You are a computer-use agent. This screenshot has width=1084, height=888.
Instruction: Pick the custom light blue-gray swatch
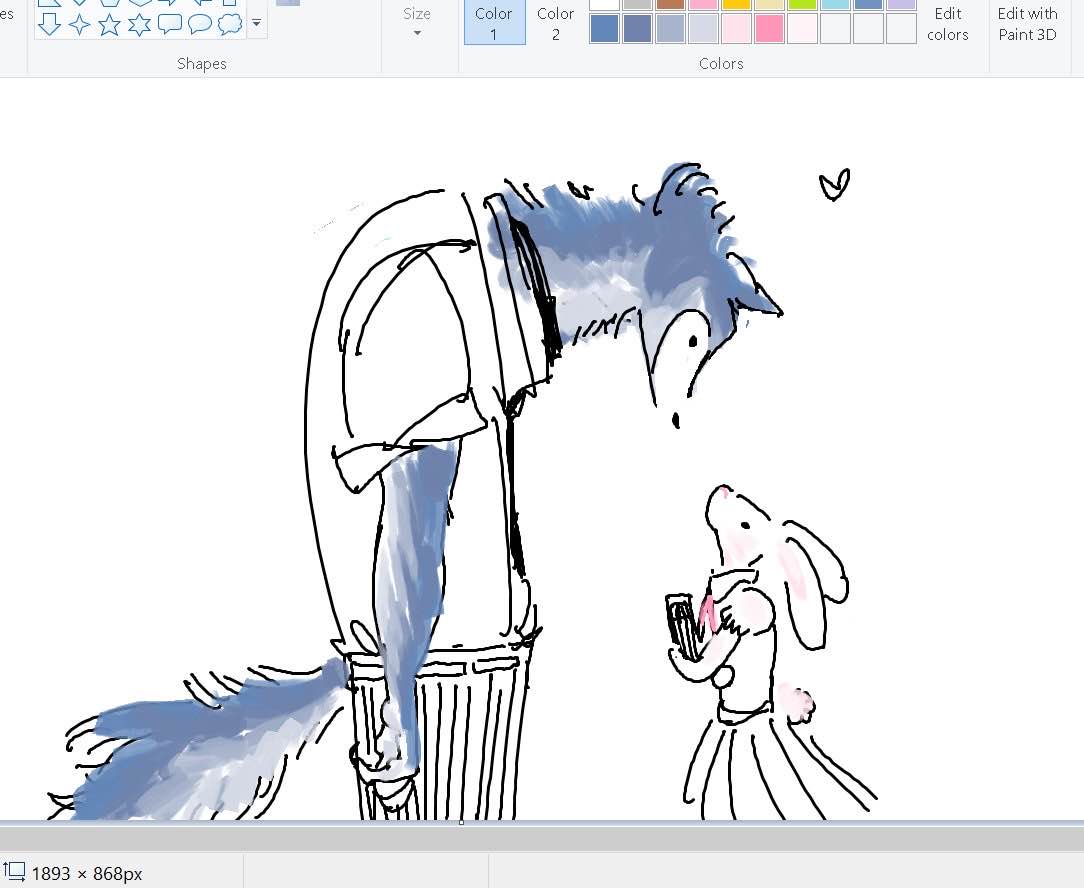tap(670, 29)
